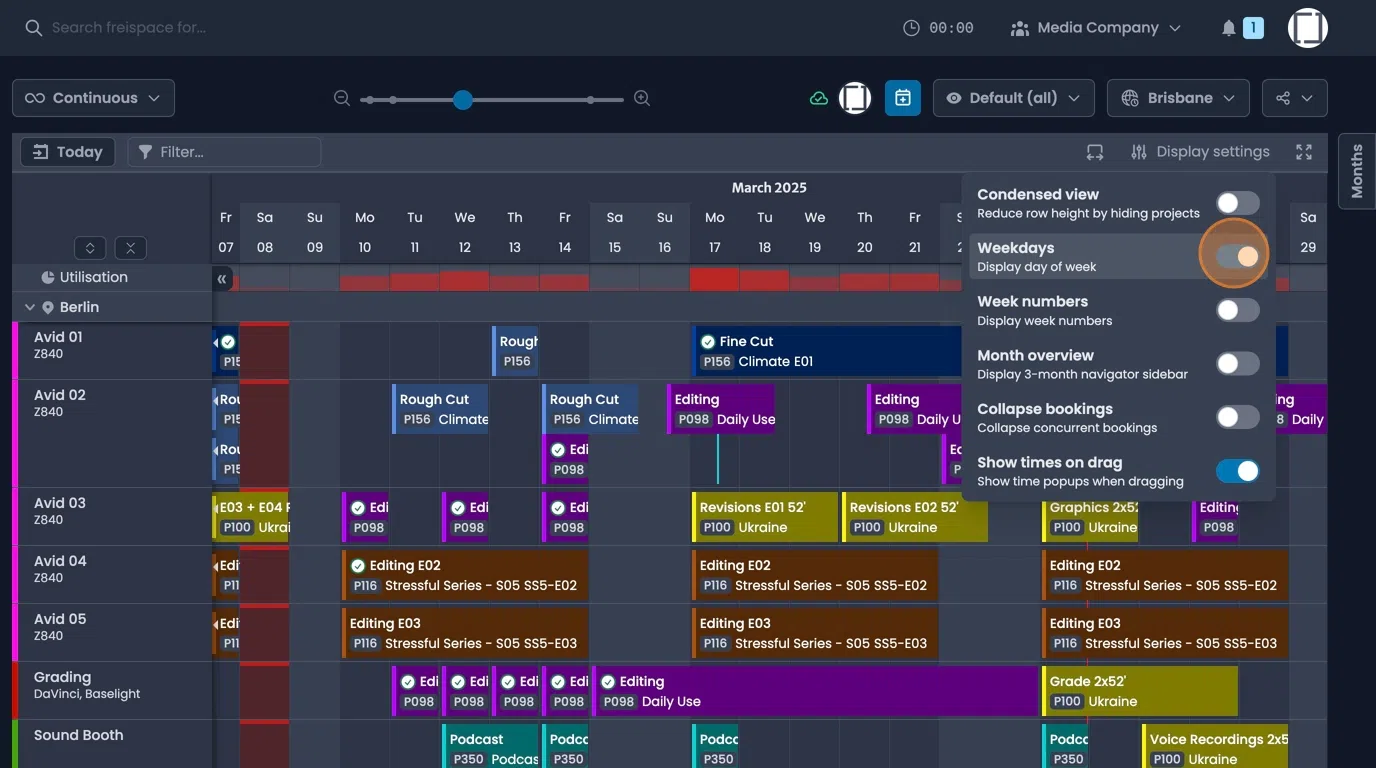Disable Show times on drag toggle
The width and height of the screenshot is (1376, 768).
[x=1237, y=471]
